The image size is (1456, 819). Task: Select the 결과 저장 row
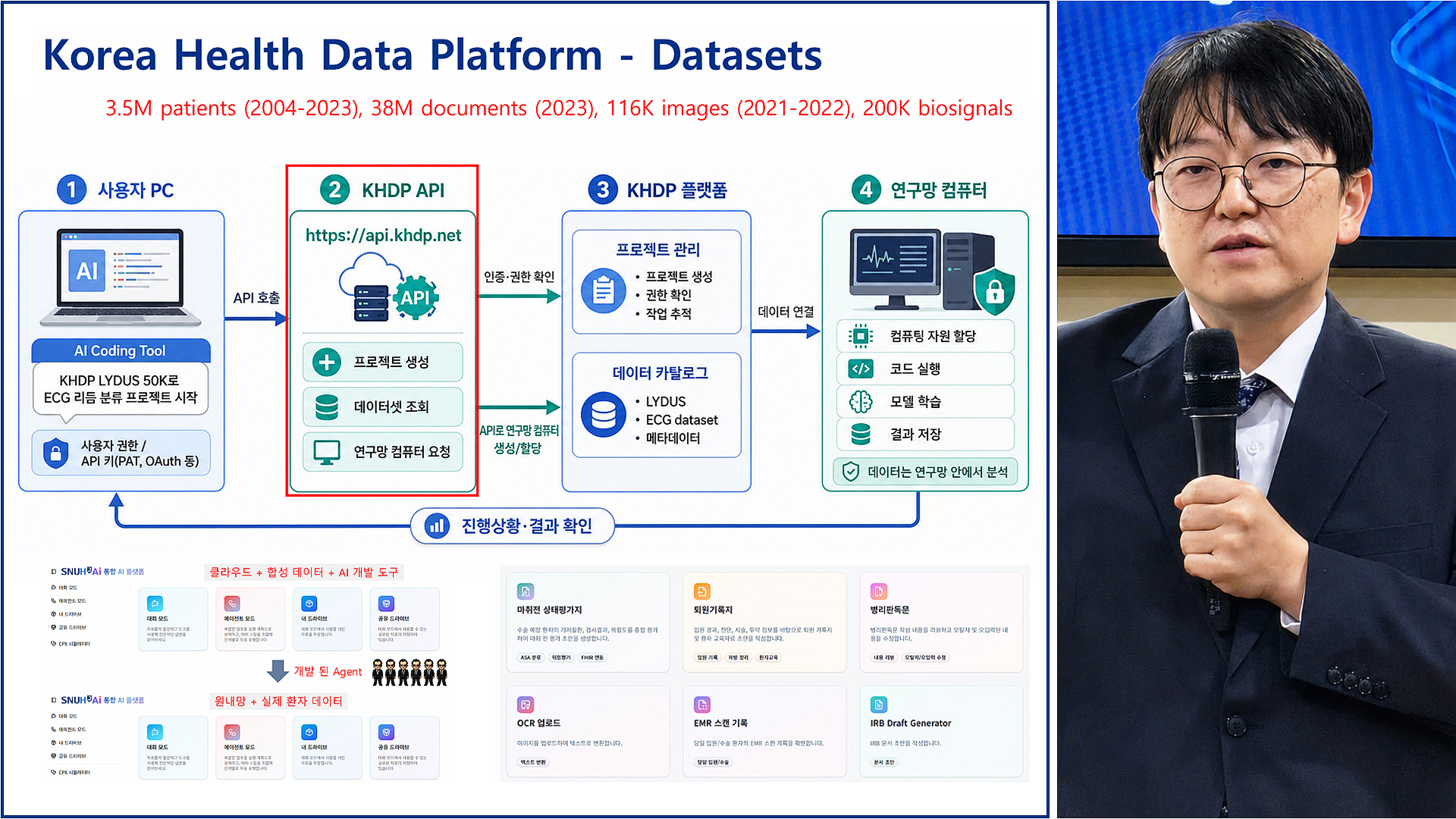[x=925, y=435]
